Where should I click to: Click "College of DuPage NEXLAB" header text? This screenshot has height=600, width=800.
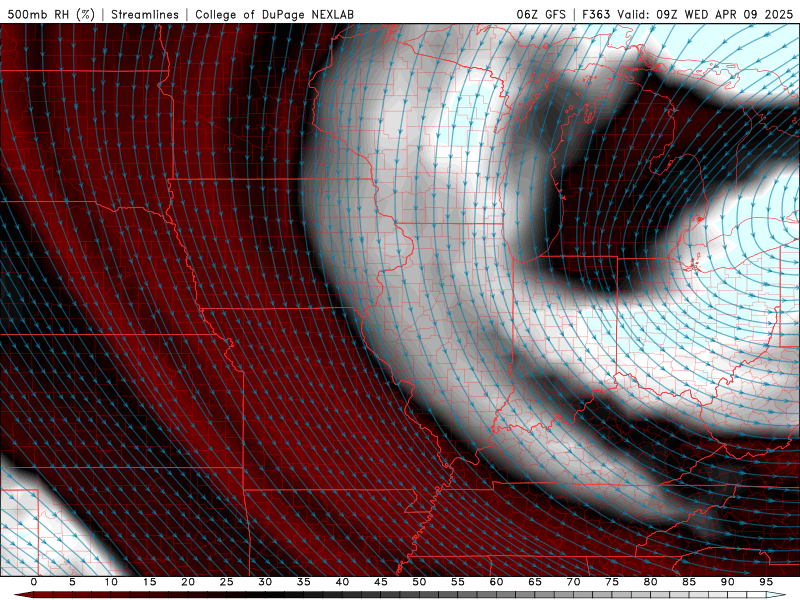point(274,14)
